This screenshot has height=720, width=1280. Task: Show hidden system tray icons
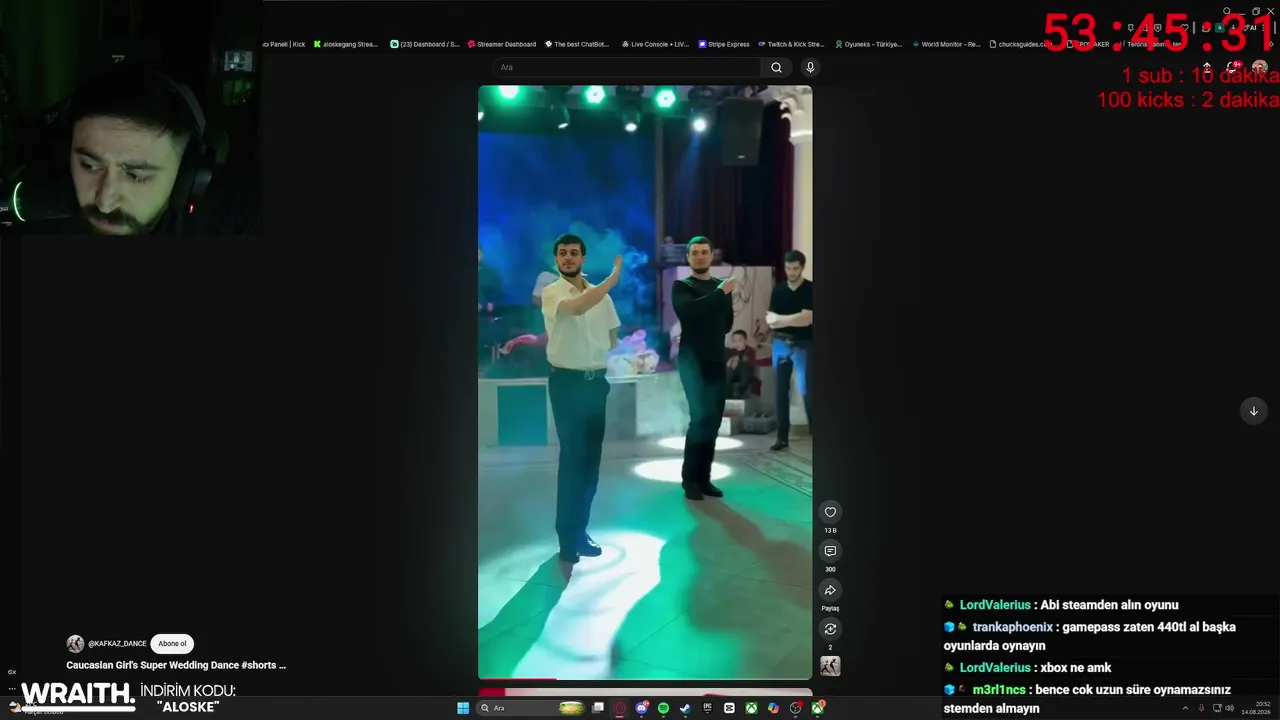pos(1186,708)
